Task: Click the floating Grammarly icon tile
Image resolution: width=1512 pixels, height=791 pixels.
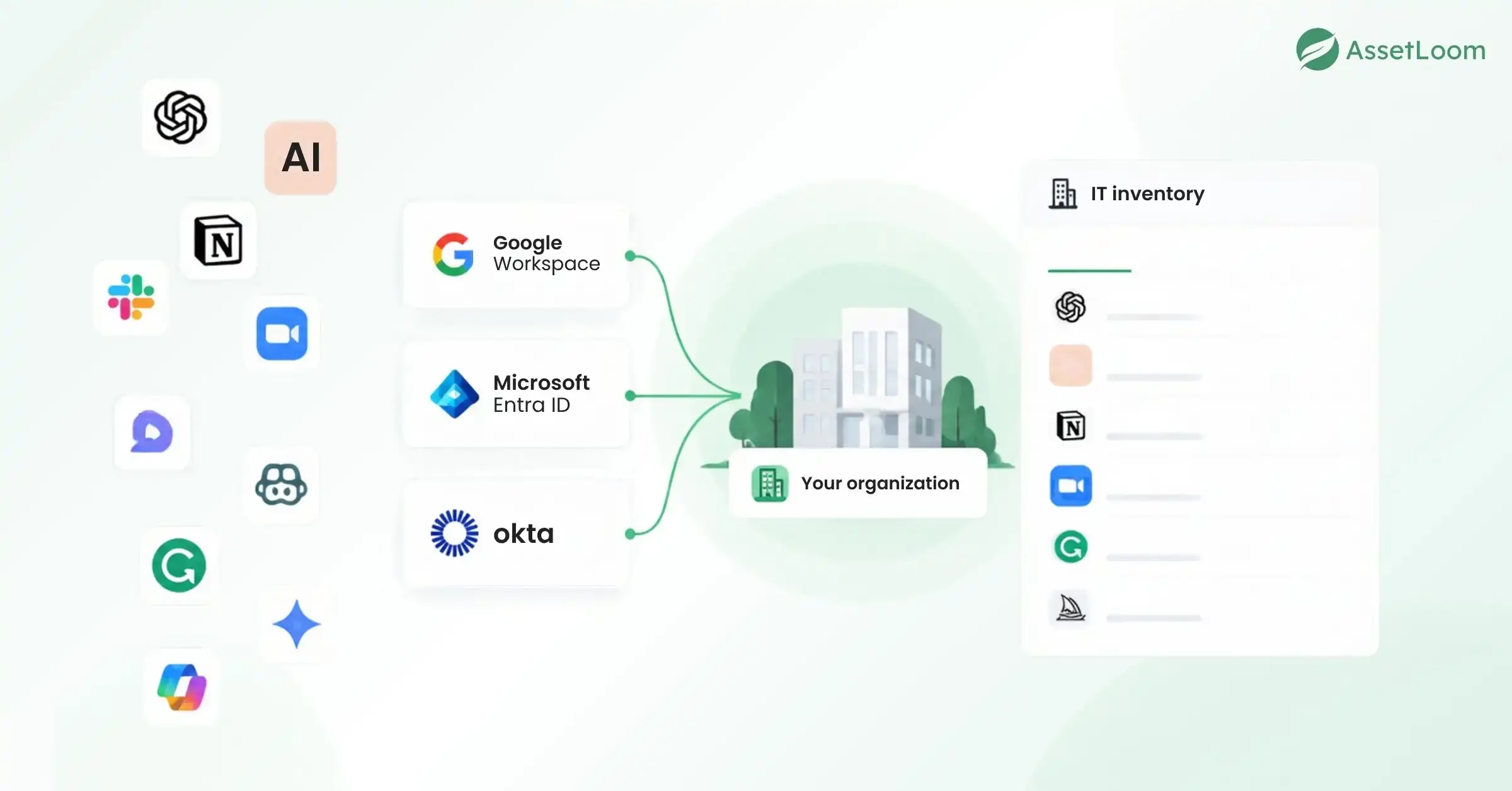Action: point(179,565)
